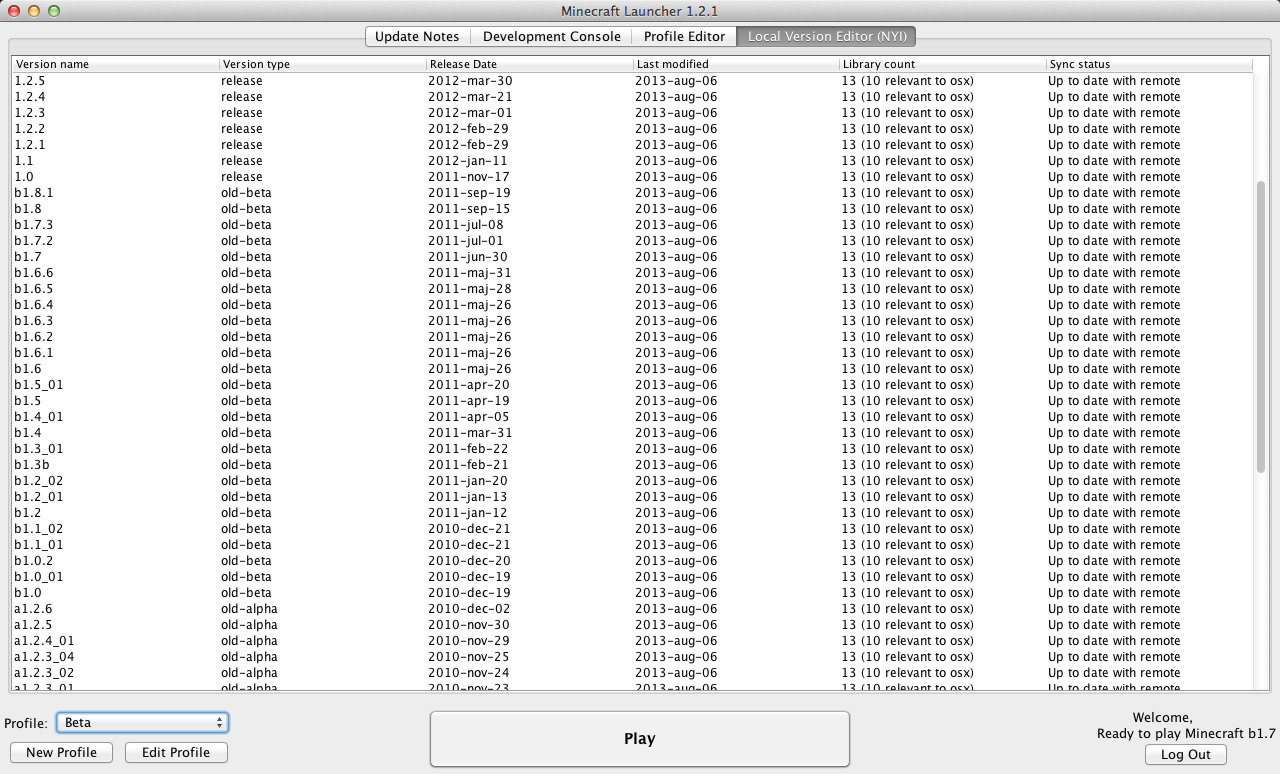Select version 1.2.1 row
This screenshot has height=774, width=1280.
click(x=633, y=145)
